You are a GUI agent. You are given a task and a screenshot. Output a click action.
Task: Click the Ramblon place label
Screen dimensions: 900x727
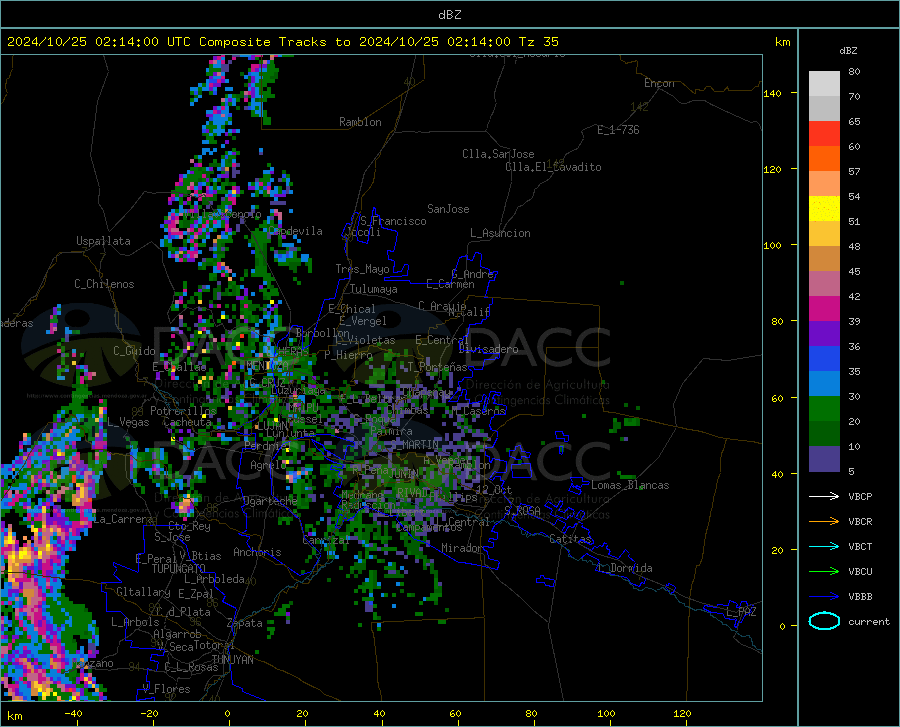pos(360,122)
